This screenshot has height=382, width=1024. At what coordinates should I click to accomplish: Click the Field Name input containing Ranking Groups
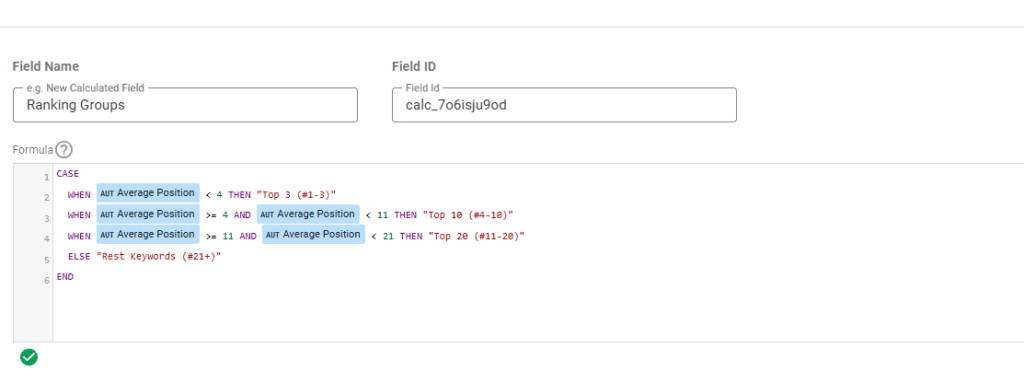click(185, 104)
